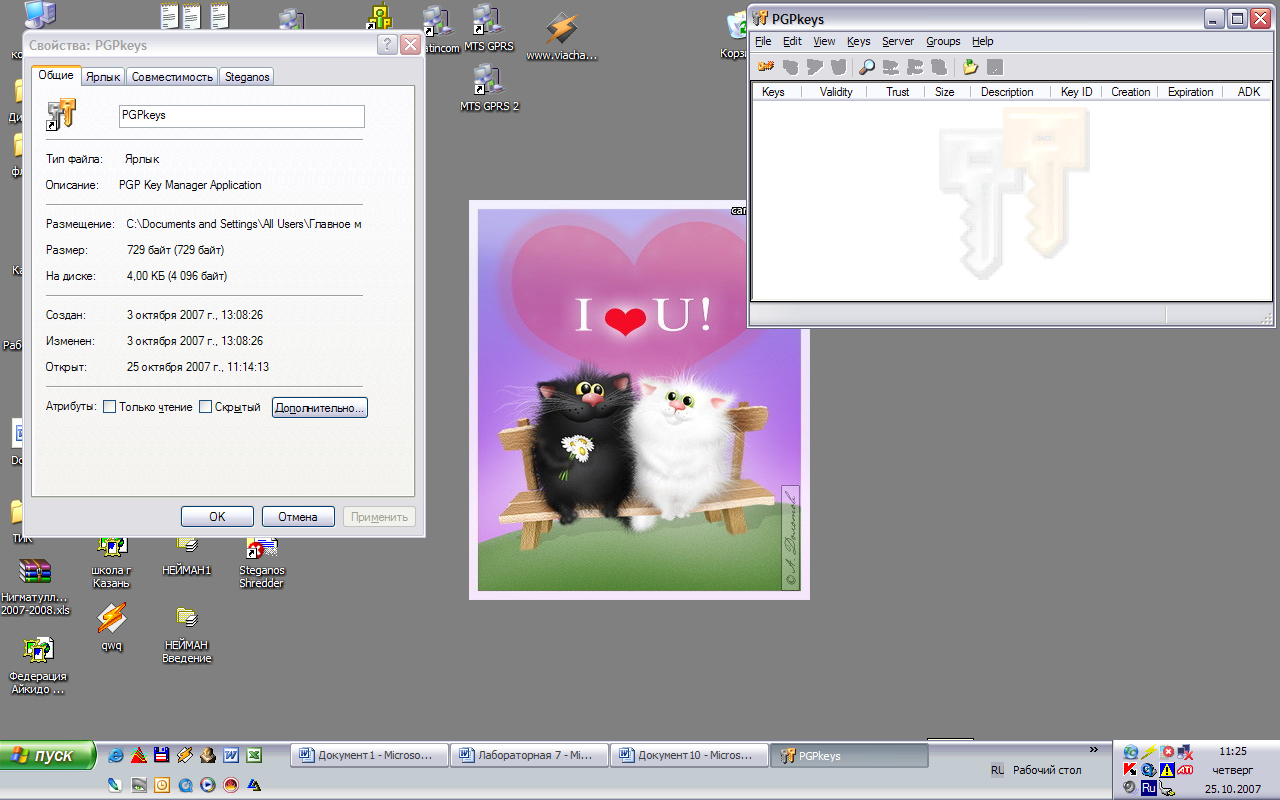
Task: Click the greyed Properties icon after the Import folder icon
Action: [994, 67]
